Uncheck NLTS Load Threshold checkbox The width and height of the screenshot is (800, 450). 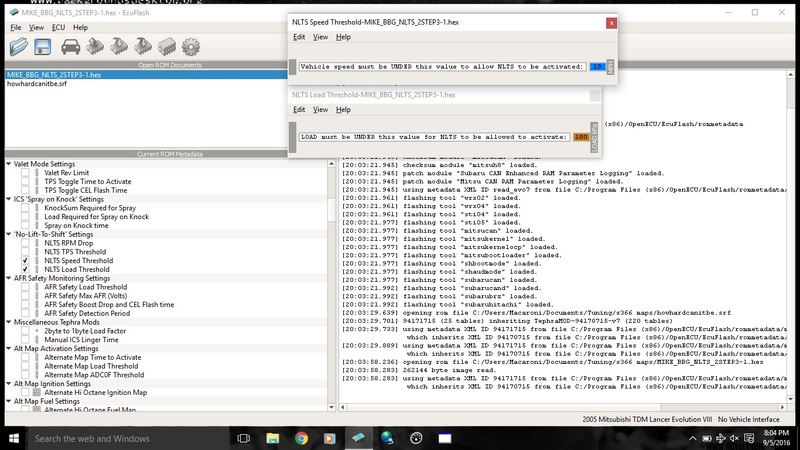pyautogui.click(x=25, y=269)
